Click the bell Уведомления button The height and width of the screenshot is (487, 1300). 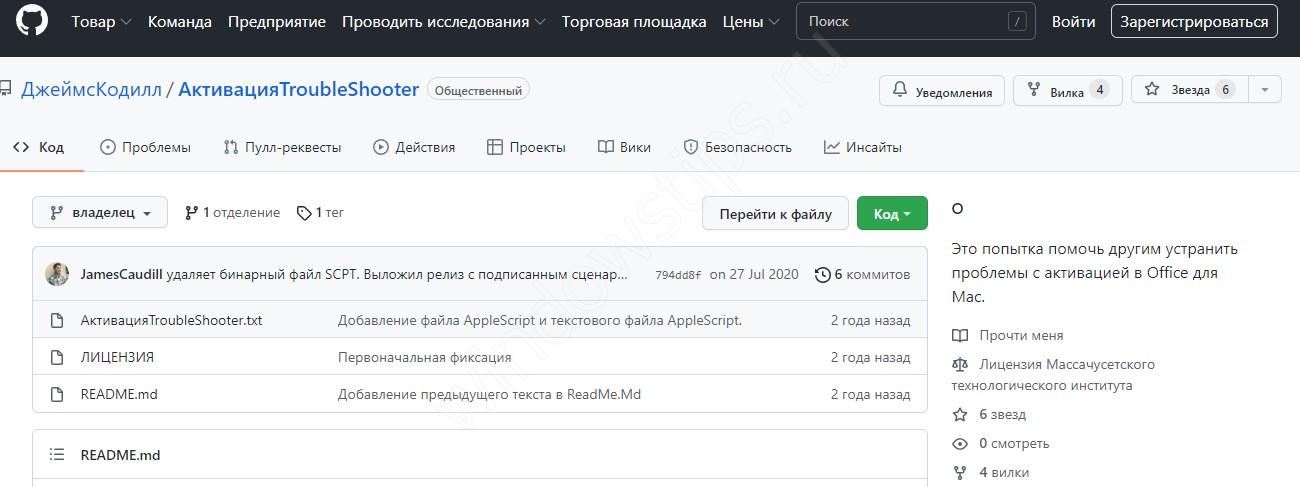pyautogui.click(x=942, y=91)
